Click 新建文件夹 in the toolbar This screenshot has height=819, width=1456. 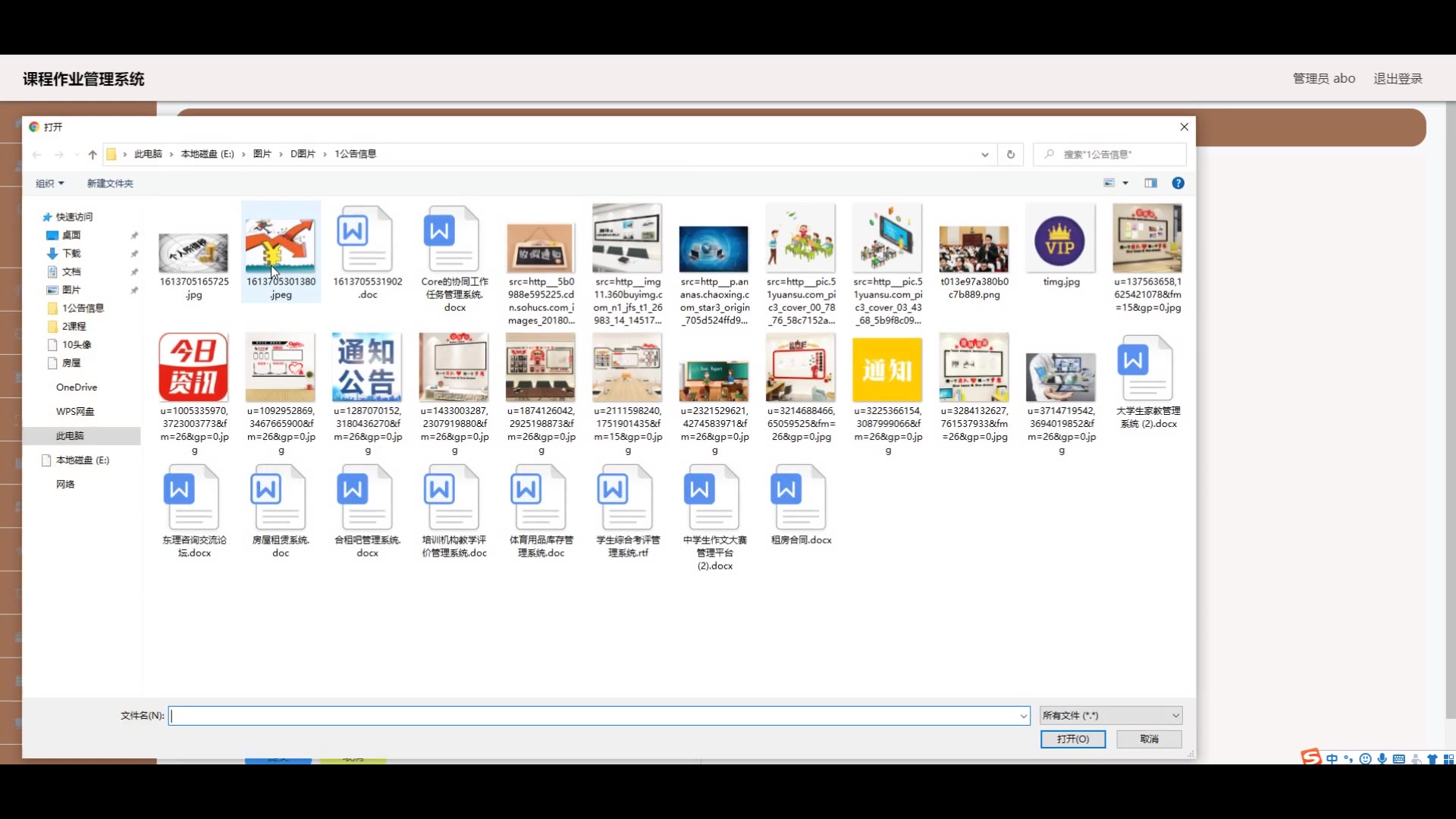[110, 184]
